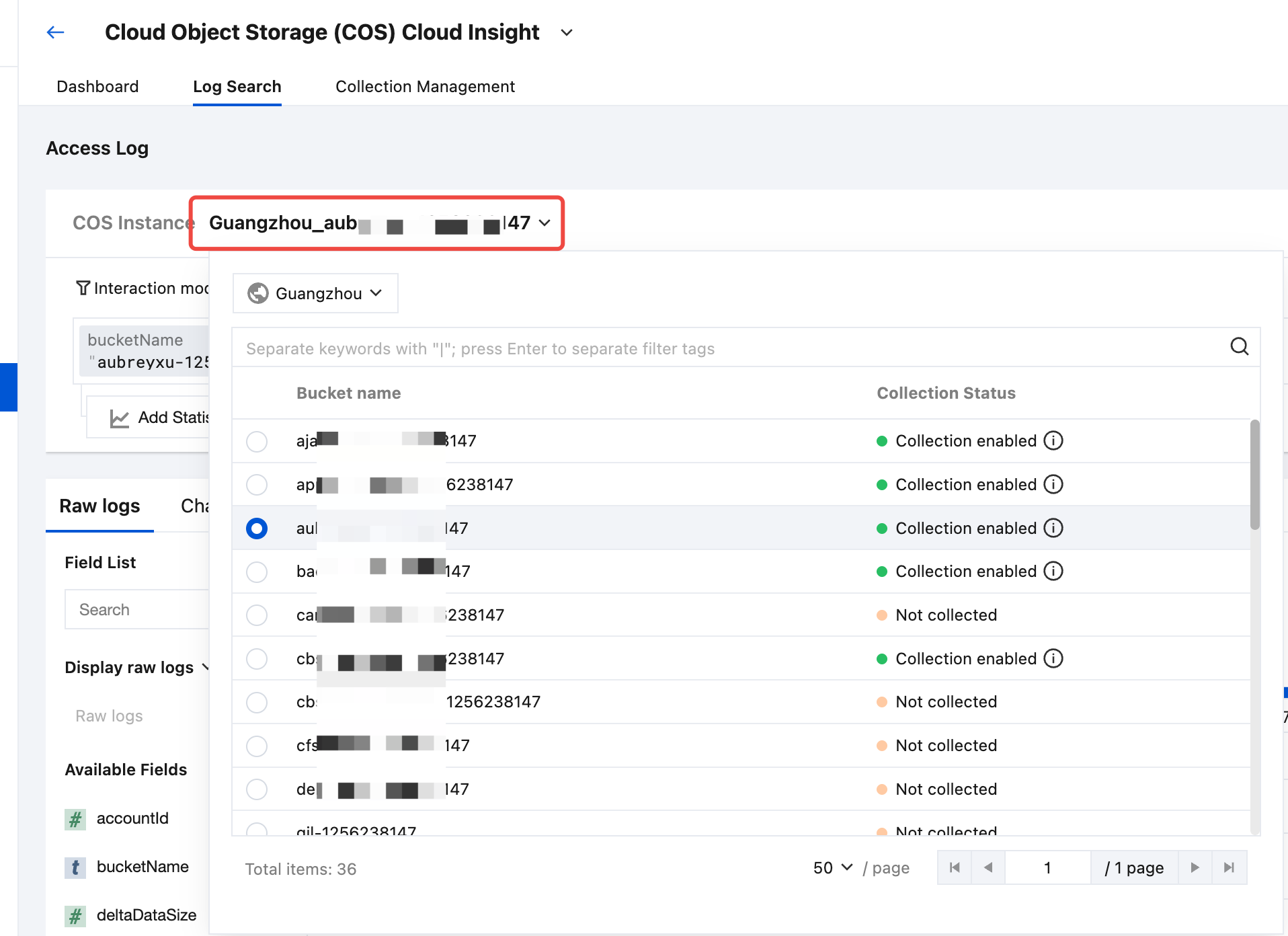Click the next page arrow icon
This screenshot has width=1288, height=936.
pos(1195,868)
